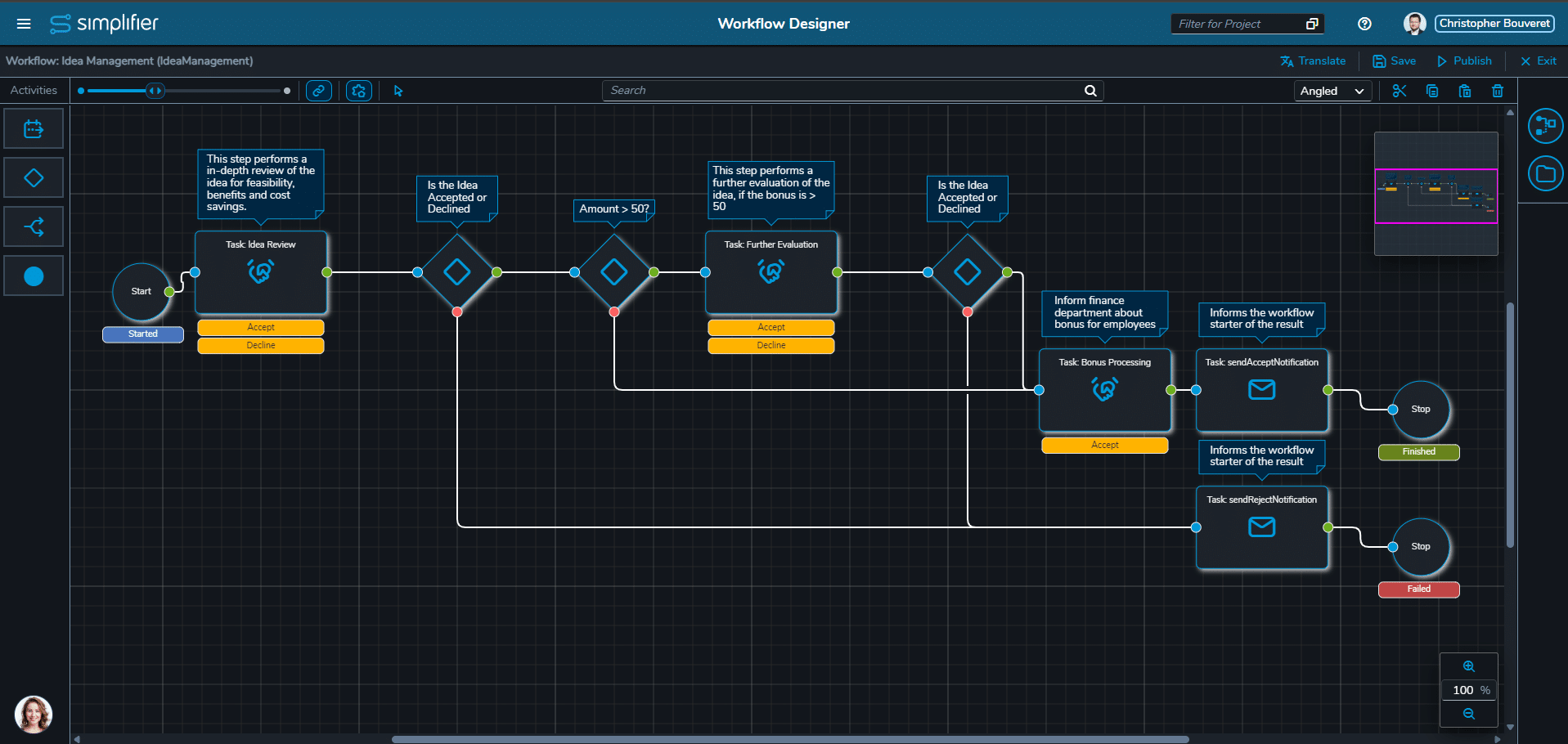Toggle the workflow diagram panel button on right
The width and height of the screenshot is (1568, 744).
pos(1545,126)
